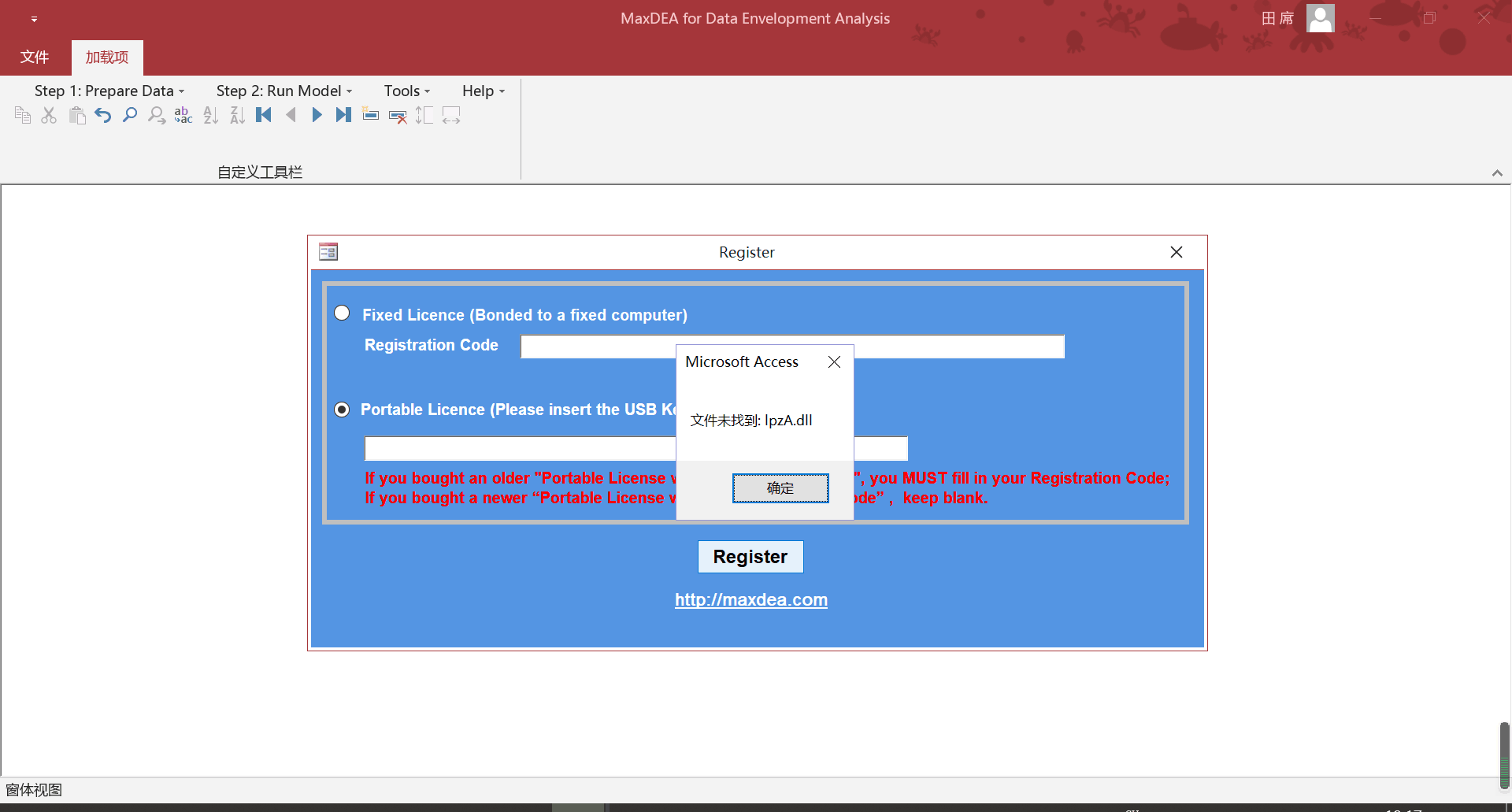Screen dimensions: 1512x812
Task: Select the Fixed Licence radio button
Action: click(342, 313)
